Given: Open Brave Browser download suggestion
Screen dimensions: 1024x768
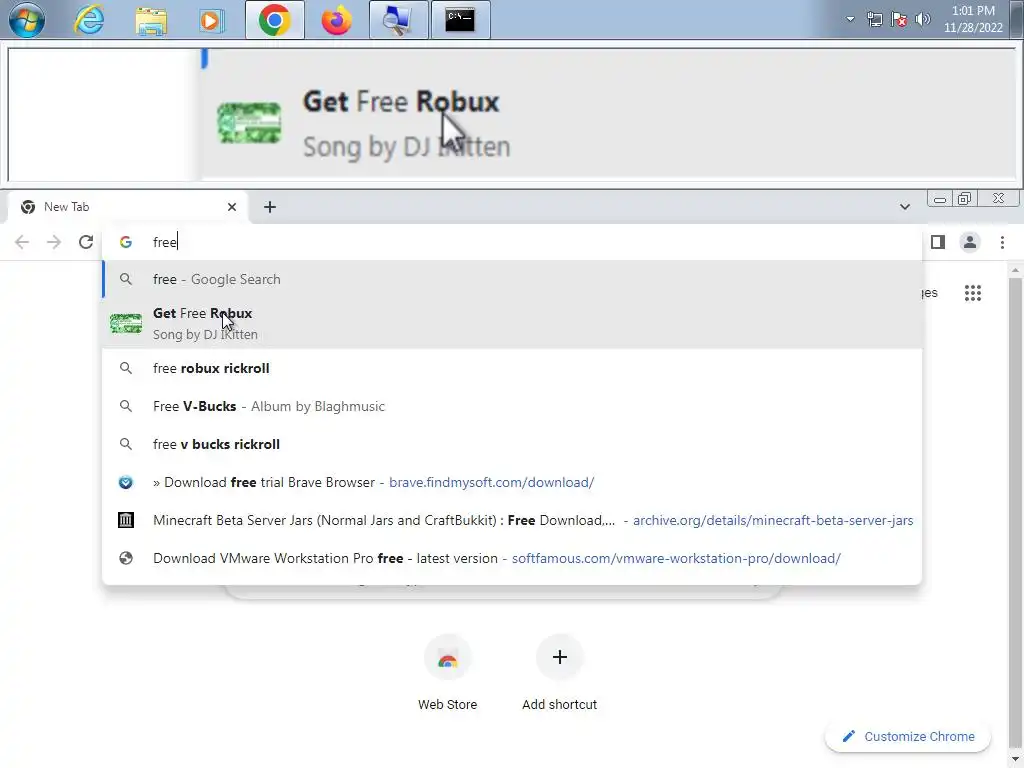Looking at the screenshot, I should (x=512, y=482).
